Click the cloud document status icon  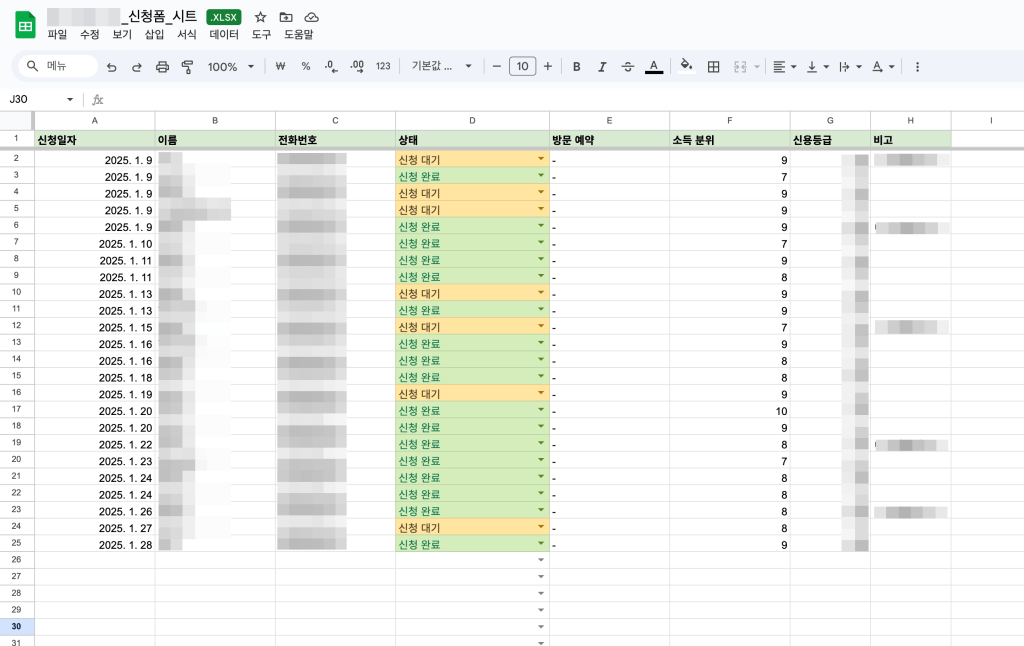tap(311, 17)
